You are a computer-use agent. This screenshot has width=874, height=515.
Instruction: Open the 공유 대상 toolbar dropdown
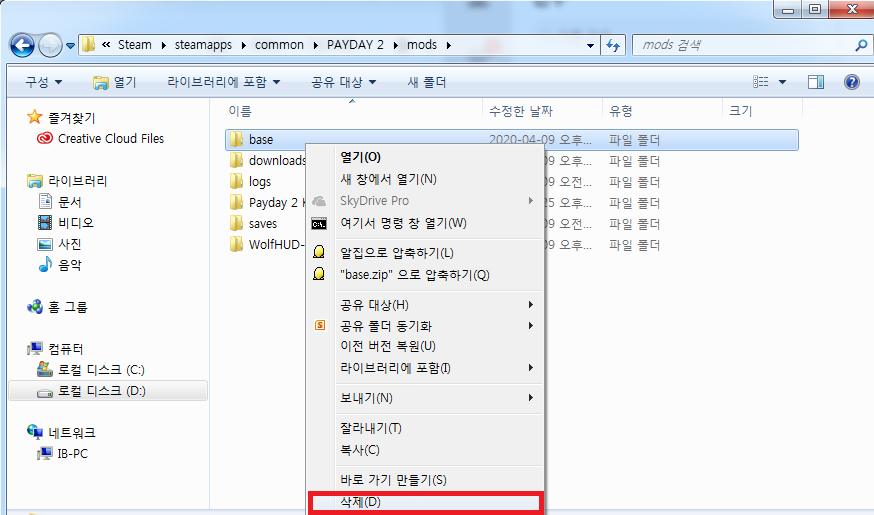[343, 82]
